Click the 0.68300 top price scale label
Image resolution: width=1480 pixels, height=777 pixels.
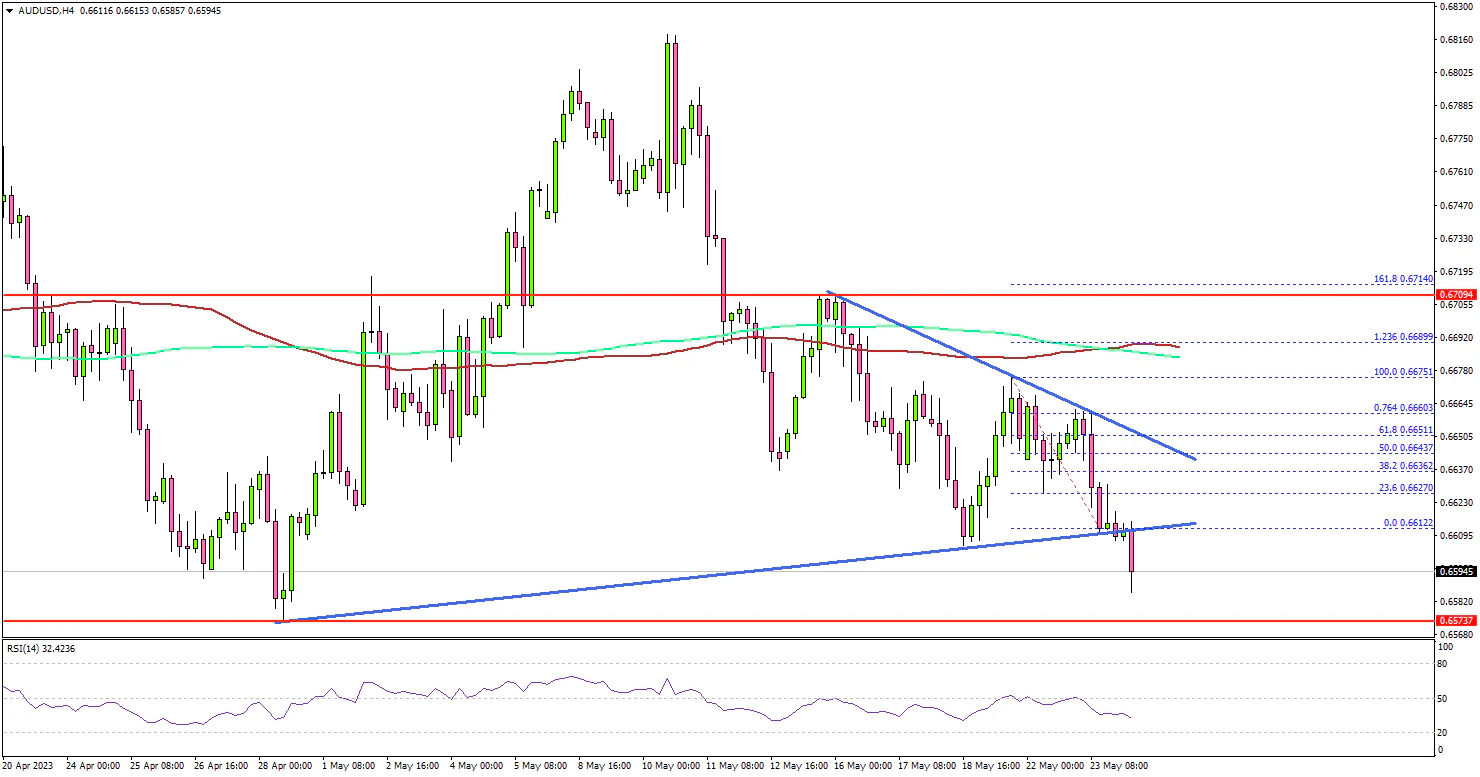coord(1454,6)
